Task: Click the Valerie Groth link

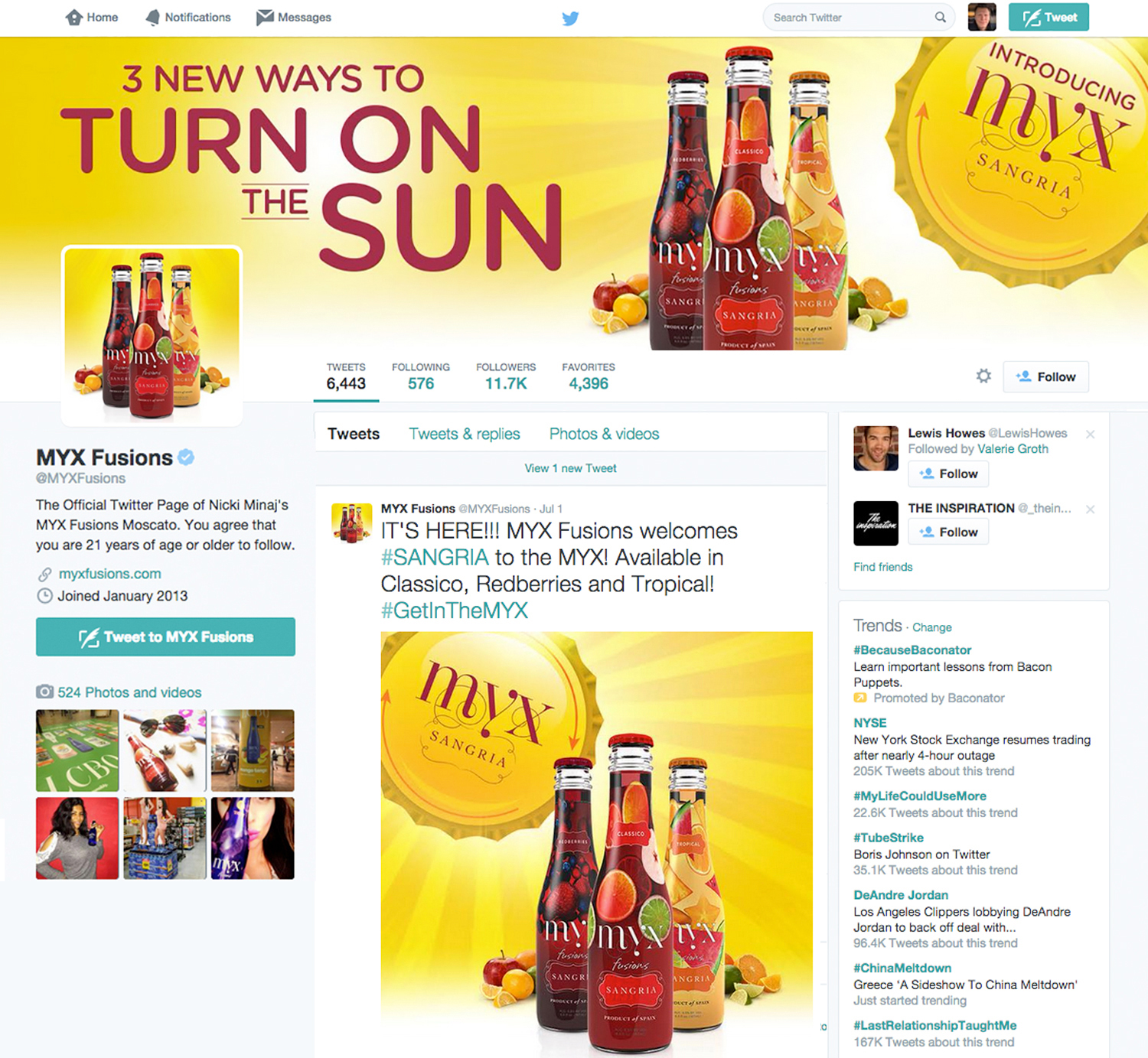Action: [x=1013, y=449]
